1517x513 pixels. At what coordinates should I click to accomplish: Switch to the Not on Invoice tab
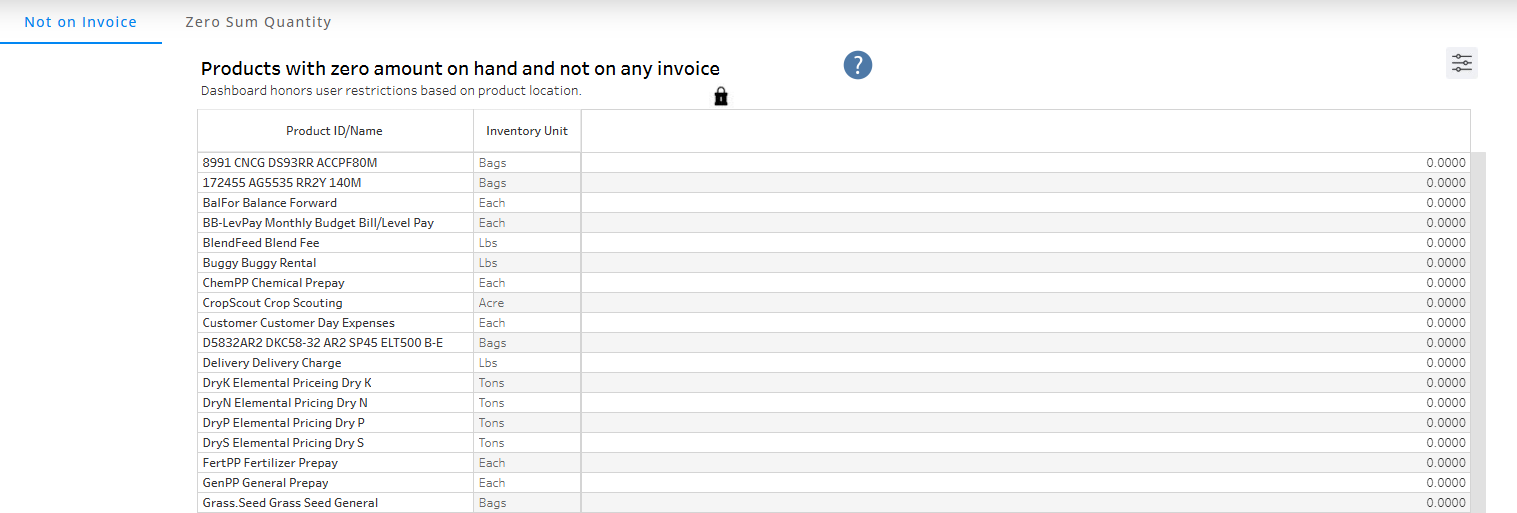coord(80,22)
